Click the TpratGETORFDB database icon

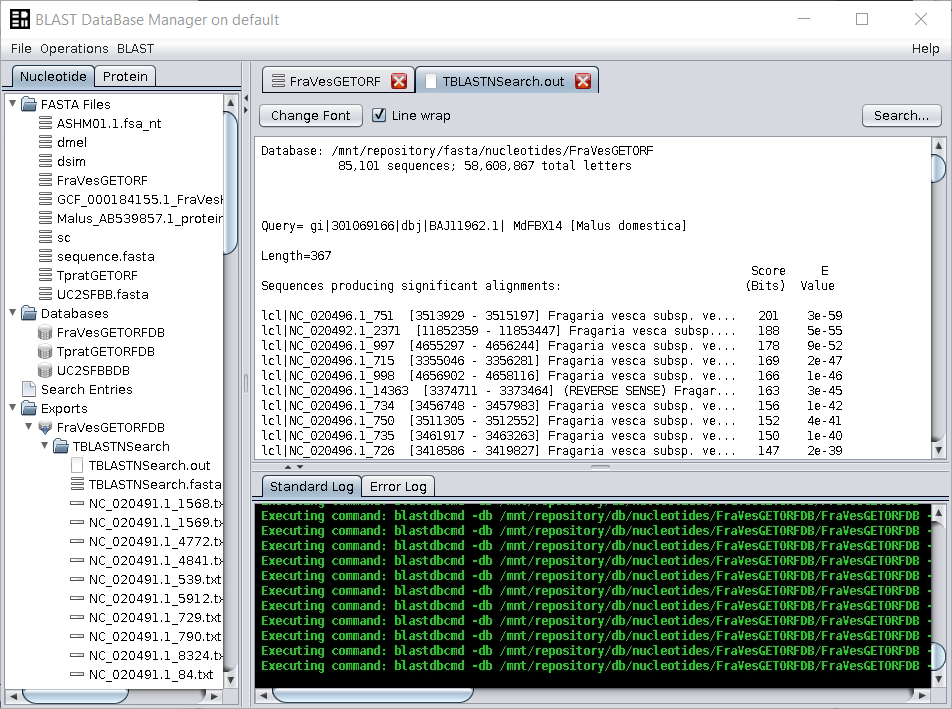click(x=45, y=351)
